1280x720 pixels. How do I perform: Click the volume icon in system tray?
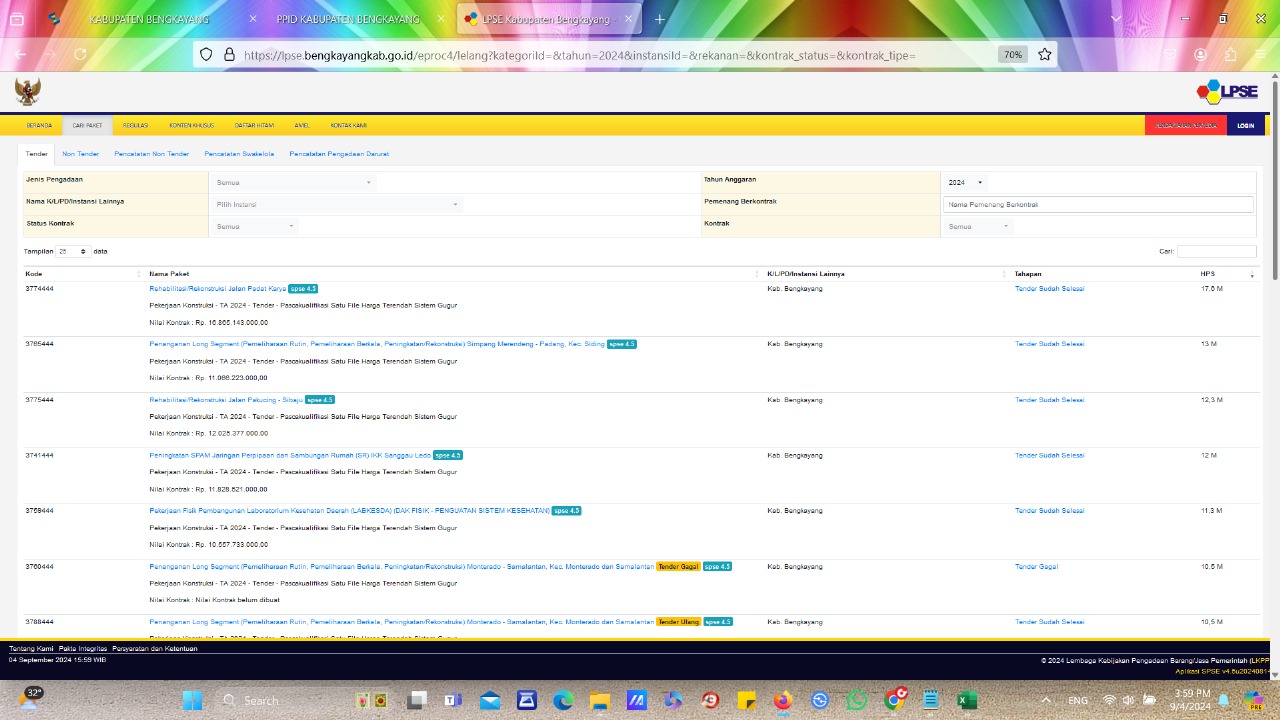[1128, 700]
